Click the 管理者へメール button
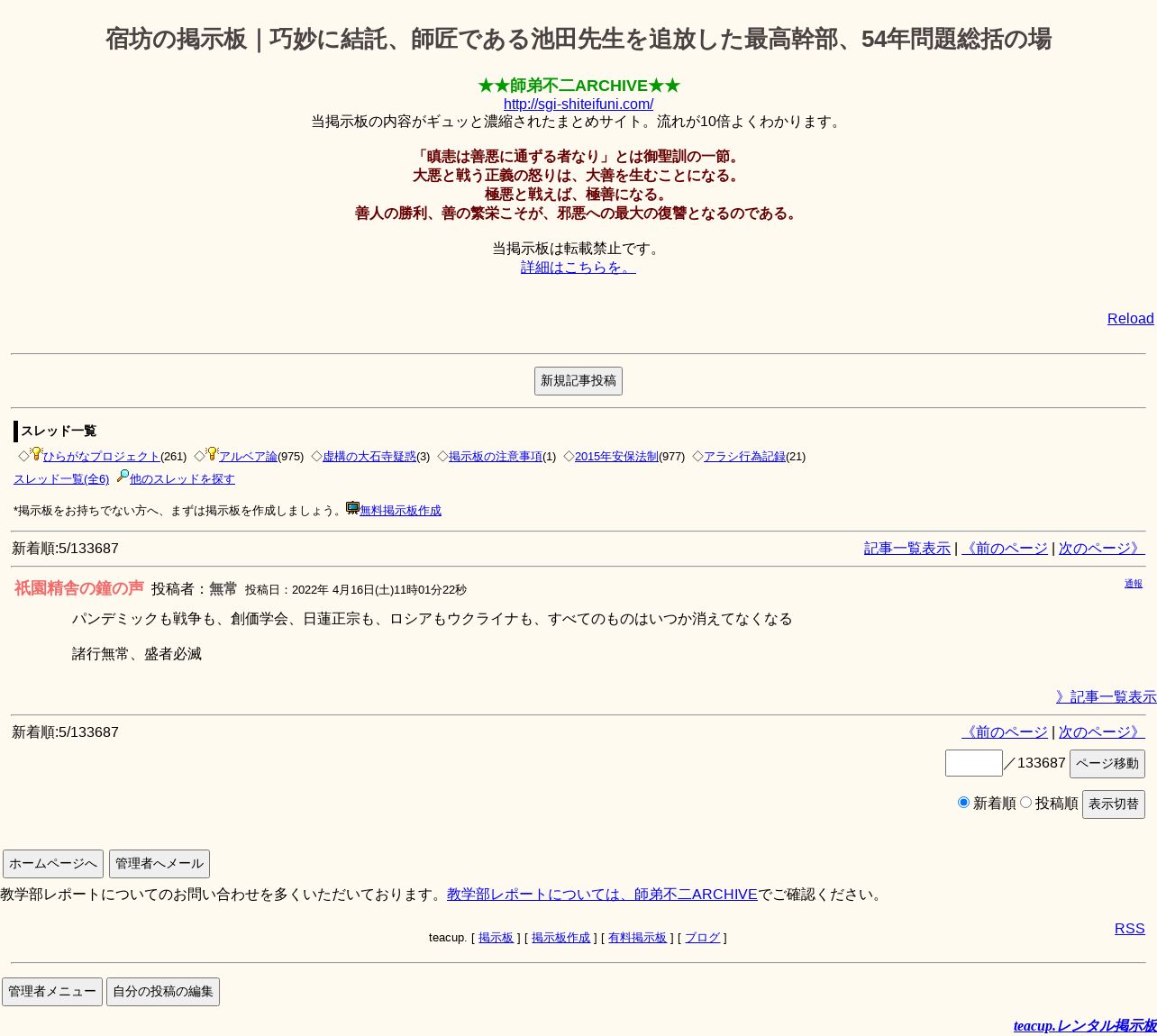Viewport: 1157px width, 1036px height. (159, 863)
